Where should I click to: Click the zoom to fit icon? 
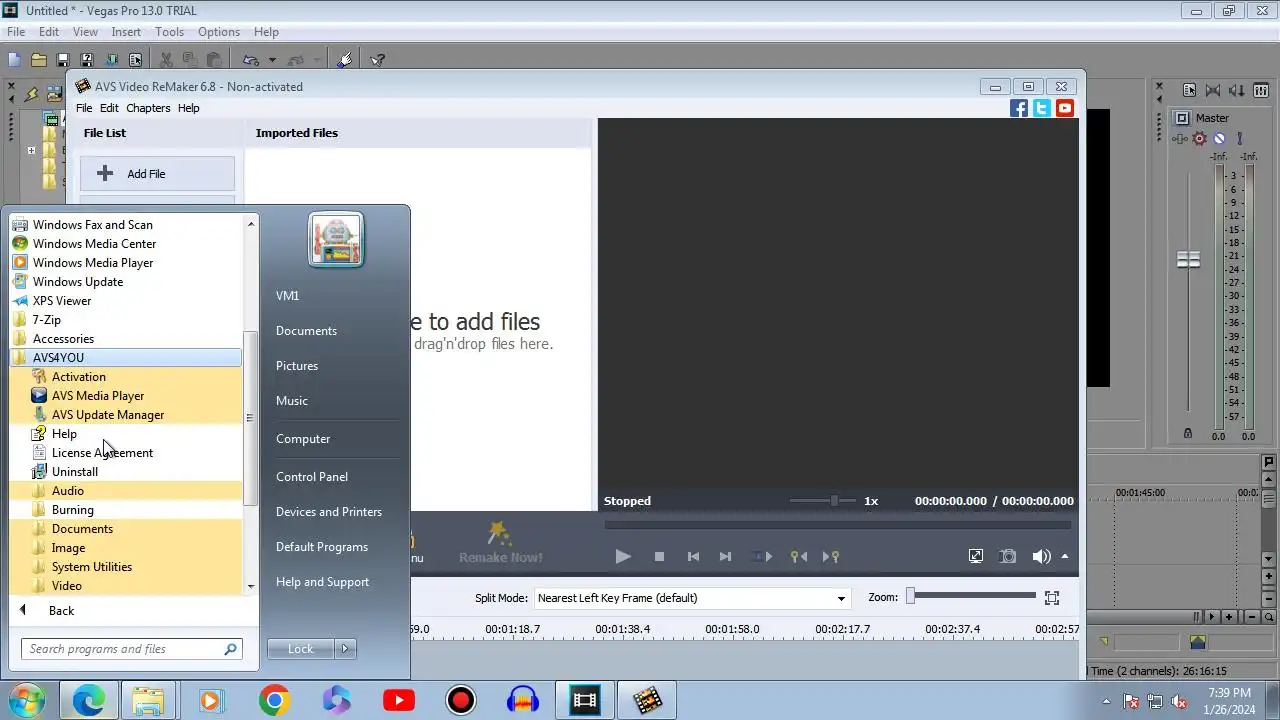[x=1052, y=598]
